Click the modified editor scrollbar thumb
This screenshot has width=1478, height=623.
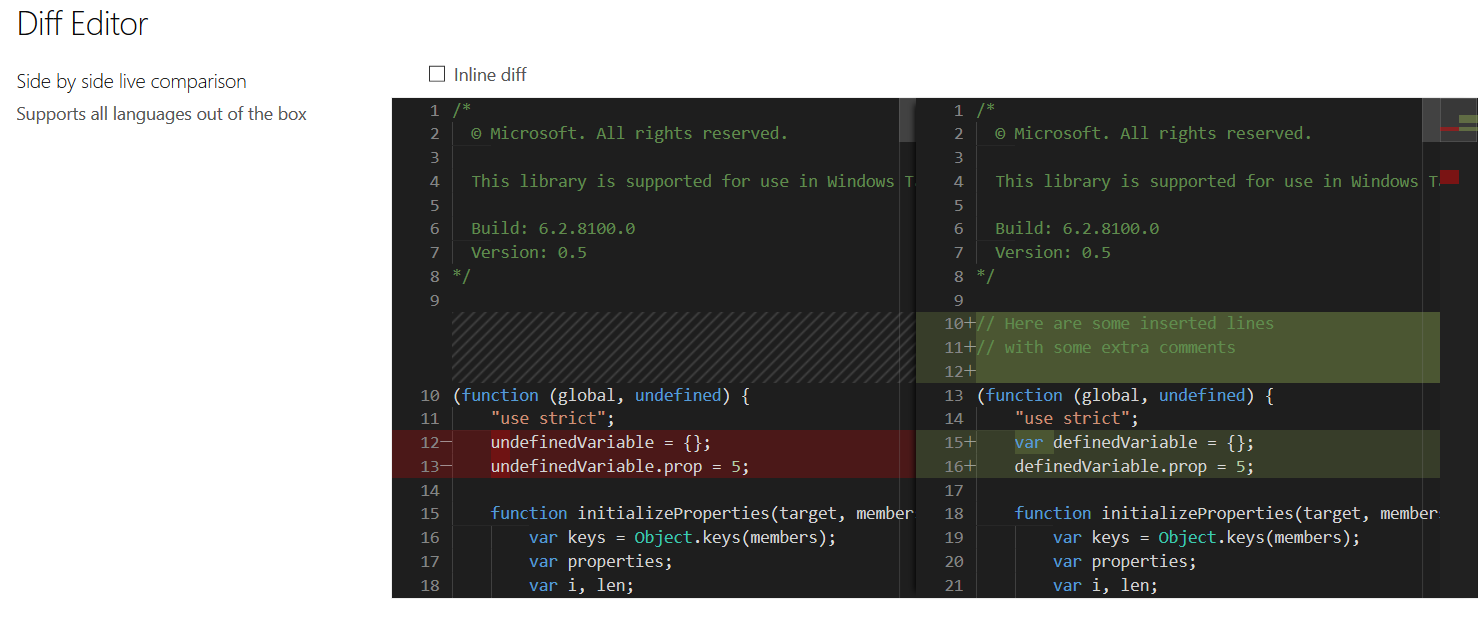coord(1430,120)
